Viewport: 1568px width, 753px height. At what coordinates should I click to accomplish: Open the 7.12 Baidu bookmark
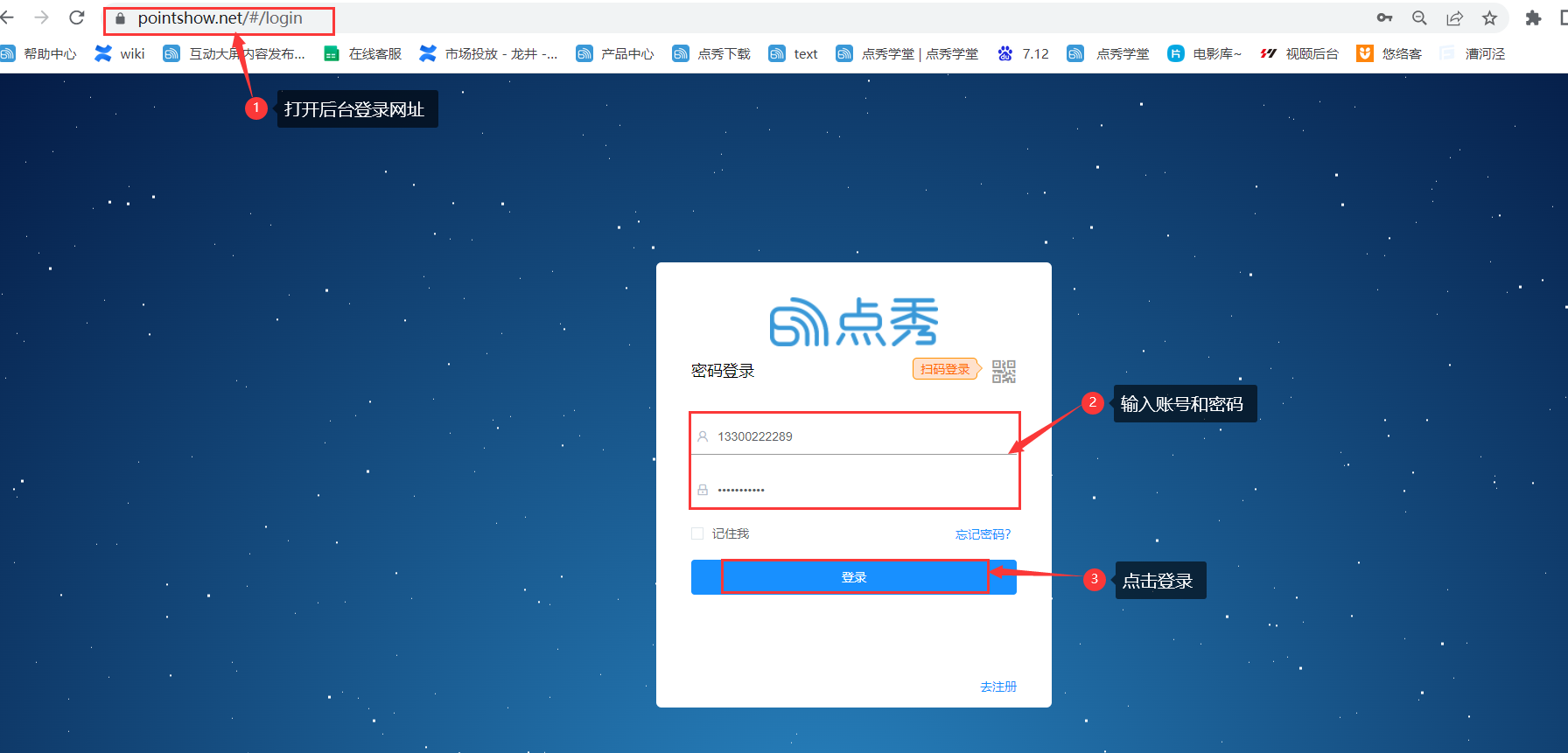(x=1023, y=53)
